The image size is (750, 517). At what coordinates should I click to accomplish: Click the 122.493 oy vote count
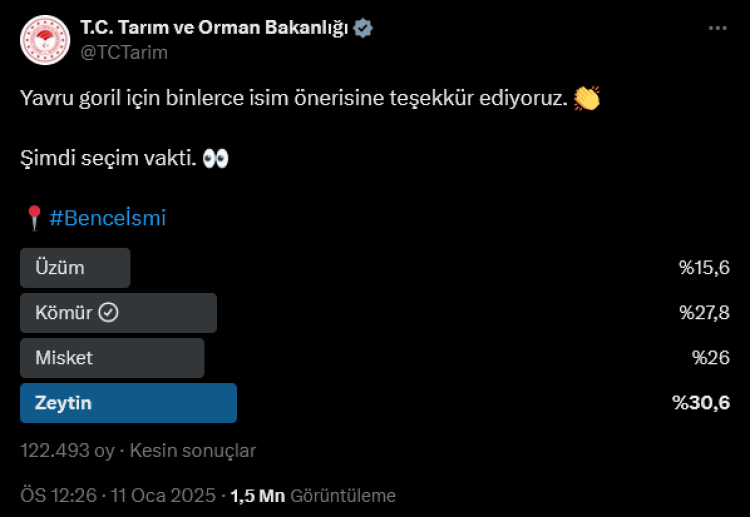(x=67, y=451)
